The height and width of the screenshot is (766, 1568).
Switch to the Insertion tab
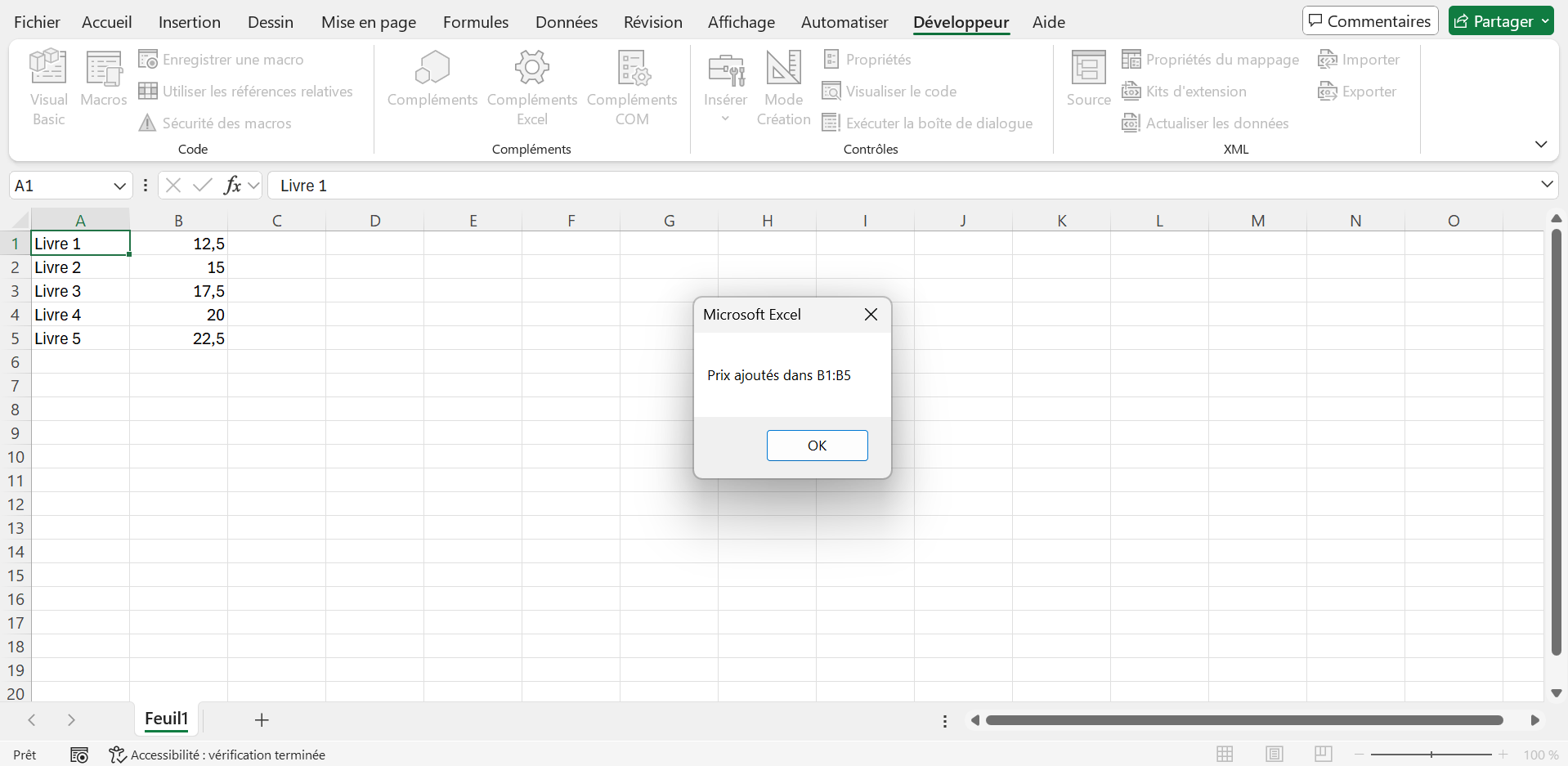[x=190, y=22]
